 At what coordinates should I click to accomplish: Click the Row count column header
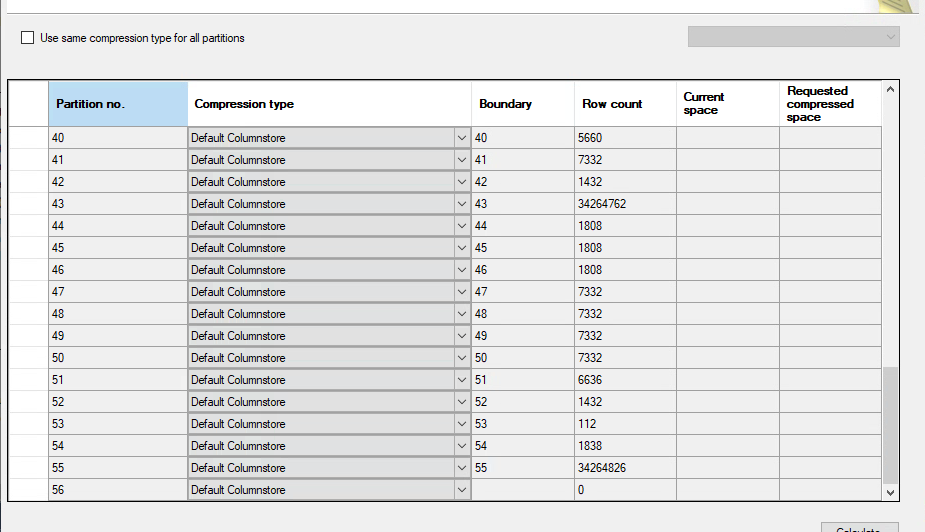(624, 104)
